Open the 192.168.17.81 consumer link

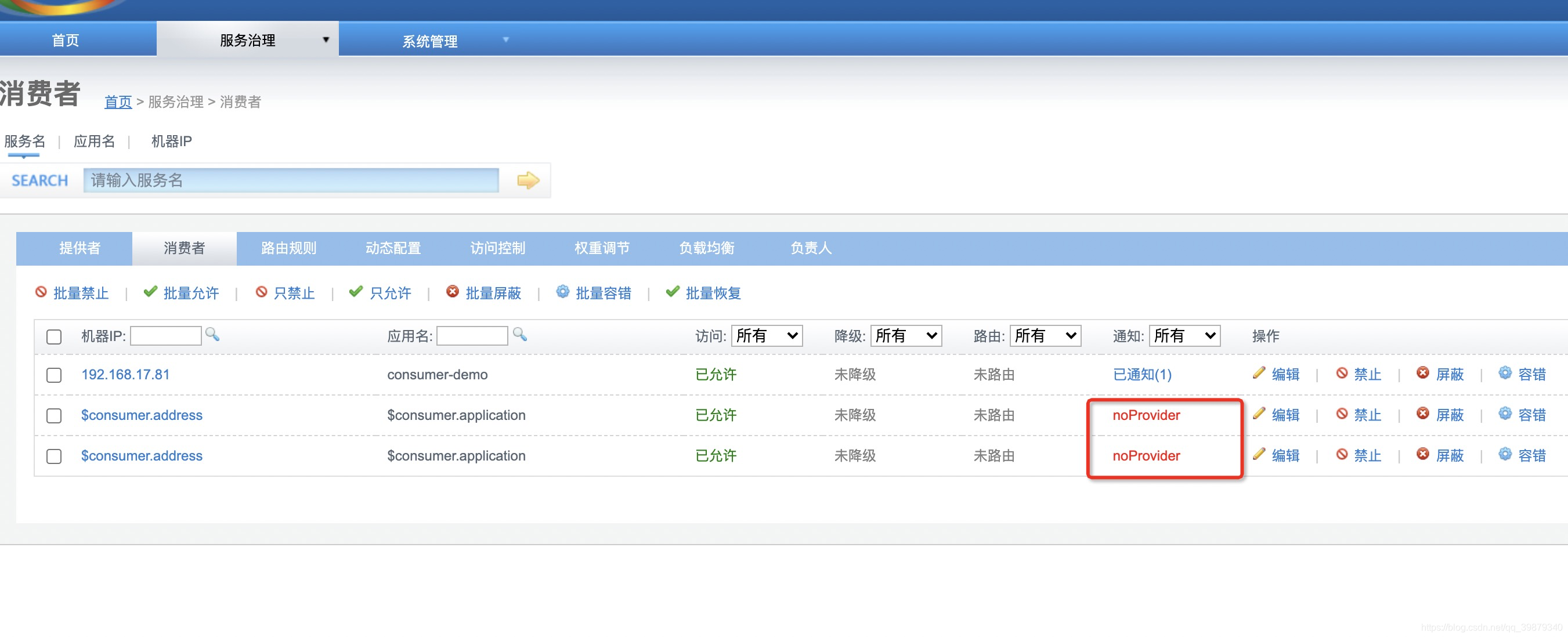[x=125, y=375]
